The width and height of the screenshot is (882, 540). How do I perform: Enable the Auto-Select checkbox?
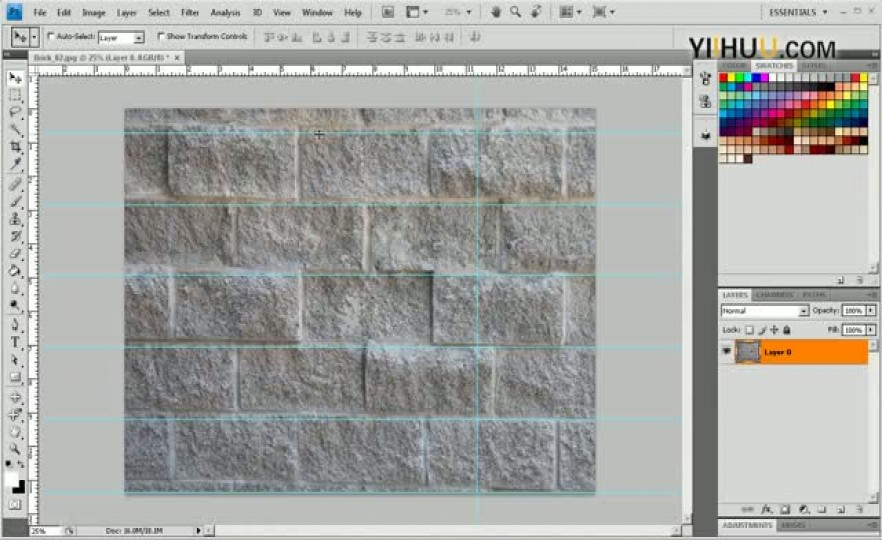click(51, 37)
